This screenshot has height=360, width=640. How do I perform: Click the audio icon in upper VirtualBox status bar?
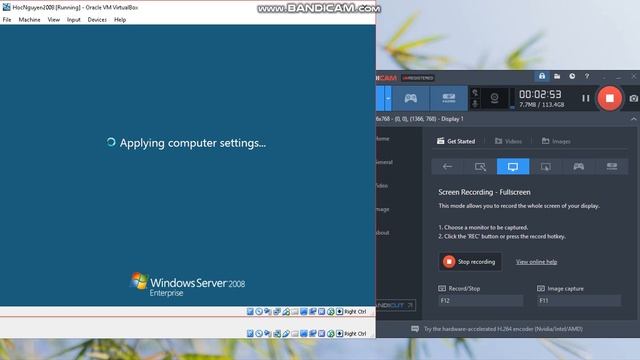268,311
